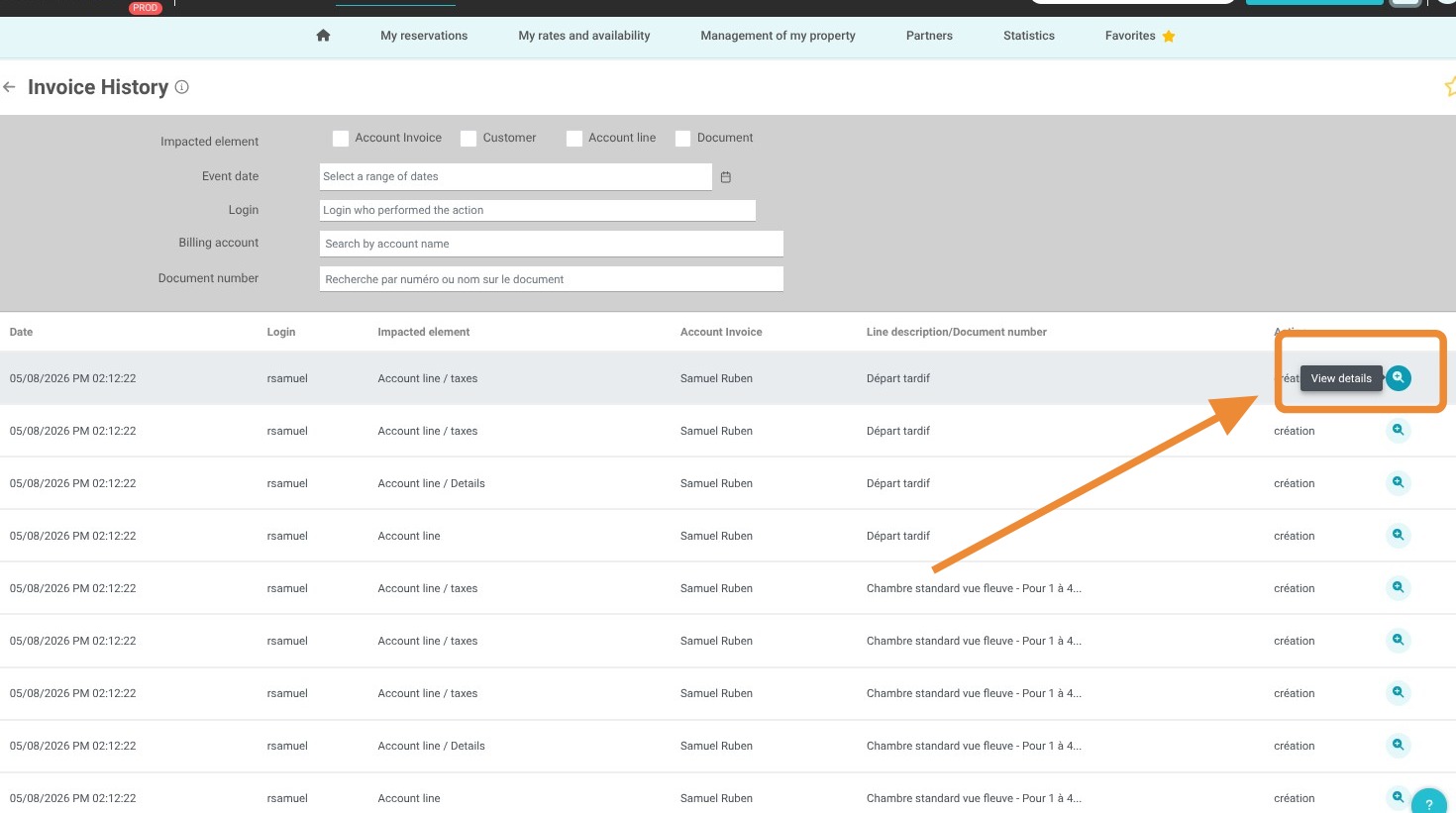Click the View details tooltip label
This screenshot has height=813, width=1456.
1341,378
